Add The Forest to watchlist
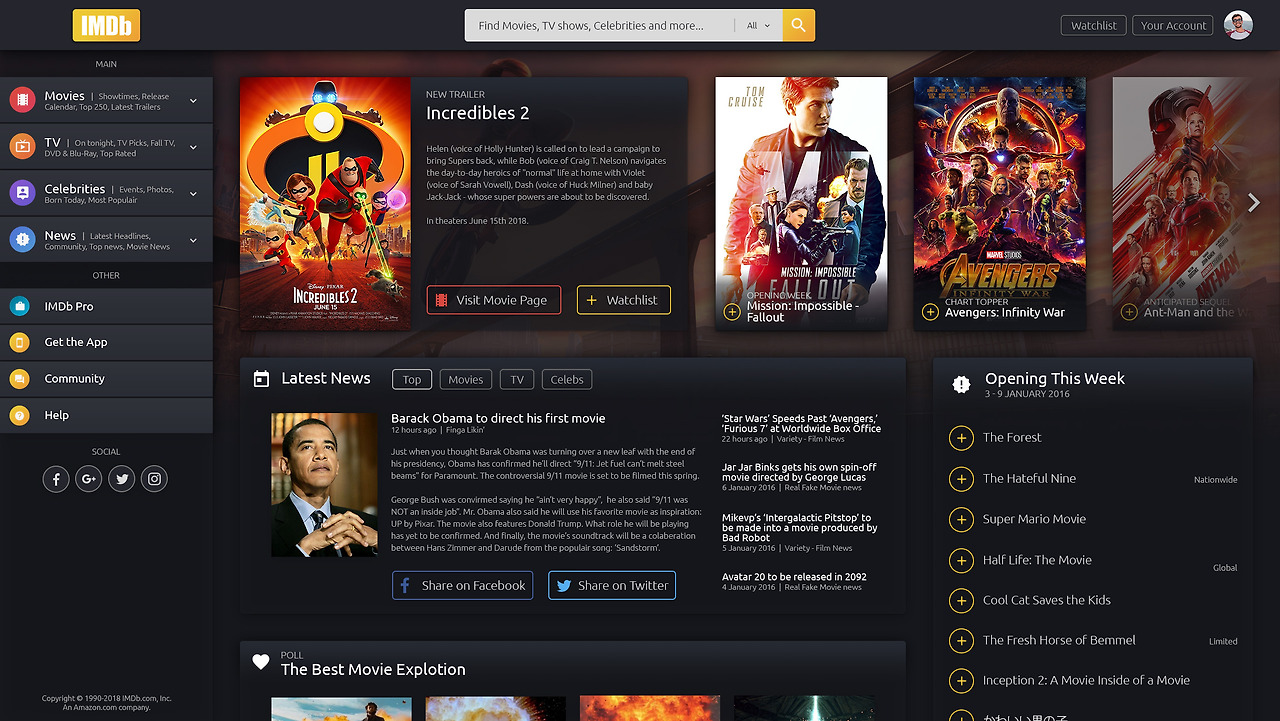 pyautogui.click(x=961, y=438)
